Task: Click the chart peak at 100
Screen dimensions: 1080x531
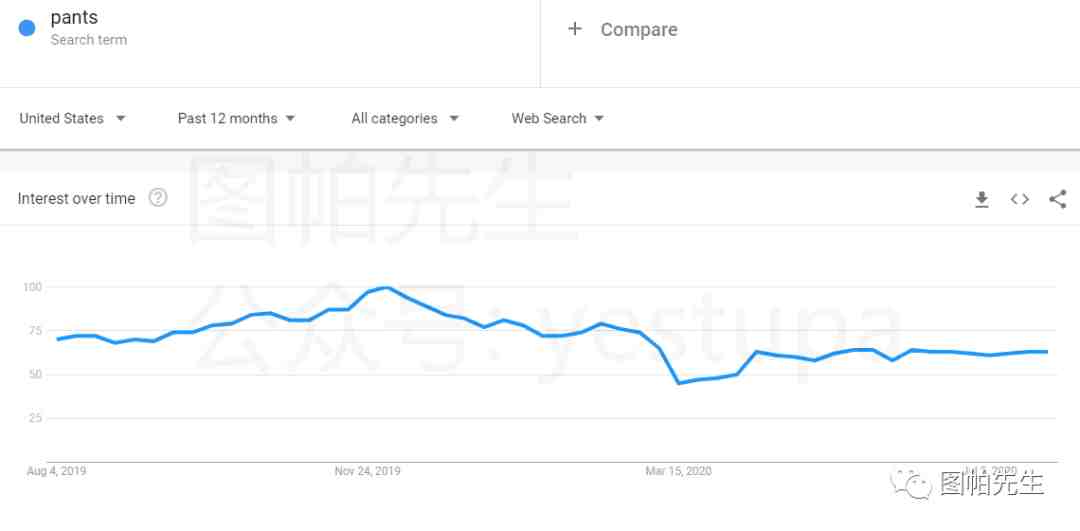Action: point(386,287)
